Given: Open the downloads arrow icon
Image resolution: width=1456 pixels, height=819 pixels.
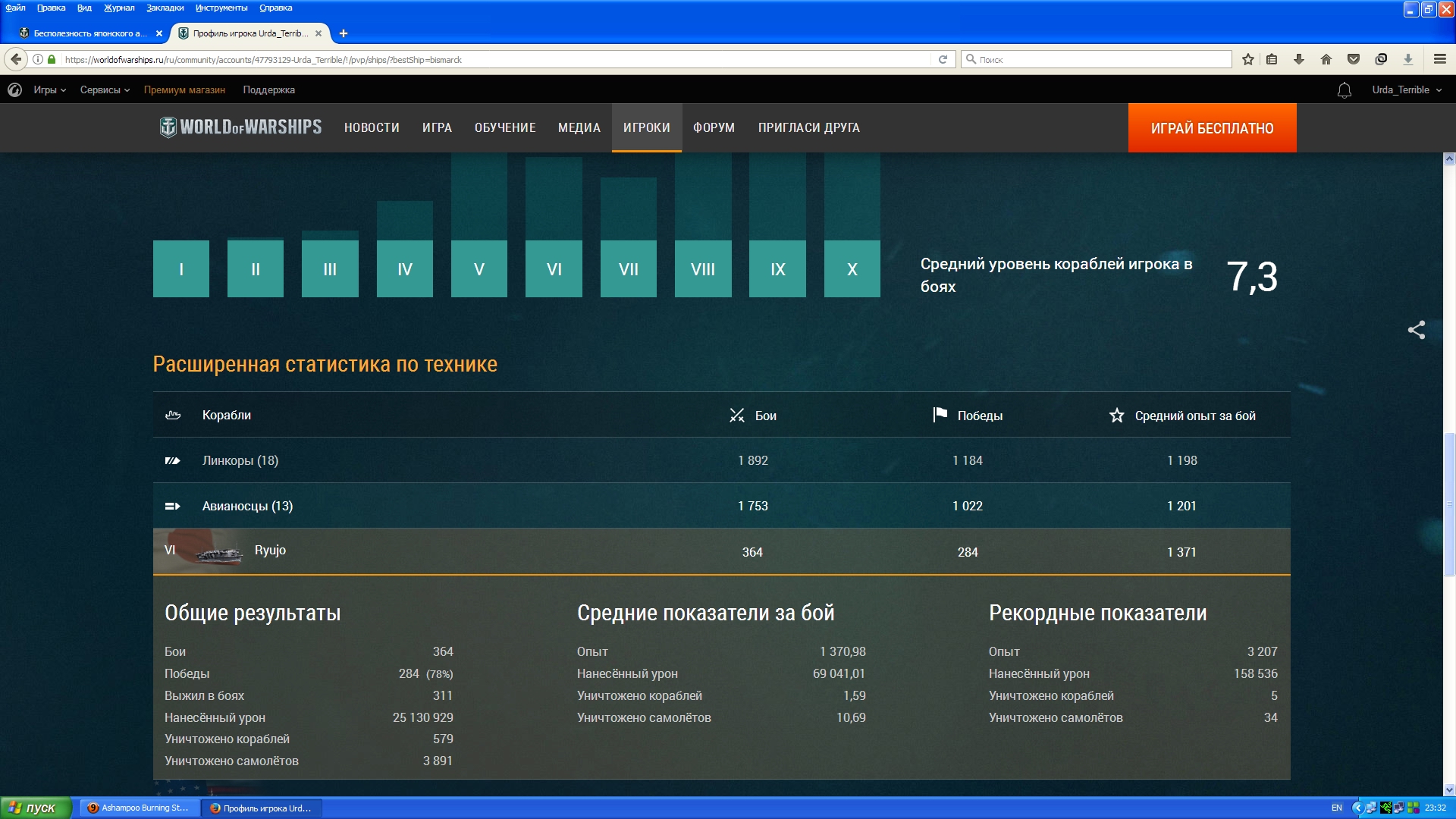Looking at the screenshot, I should pos(1299,59).
